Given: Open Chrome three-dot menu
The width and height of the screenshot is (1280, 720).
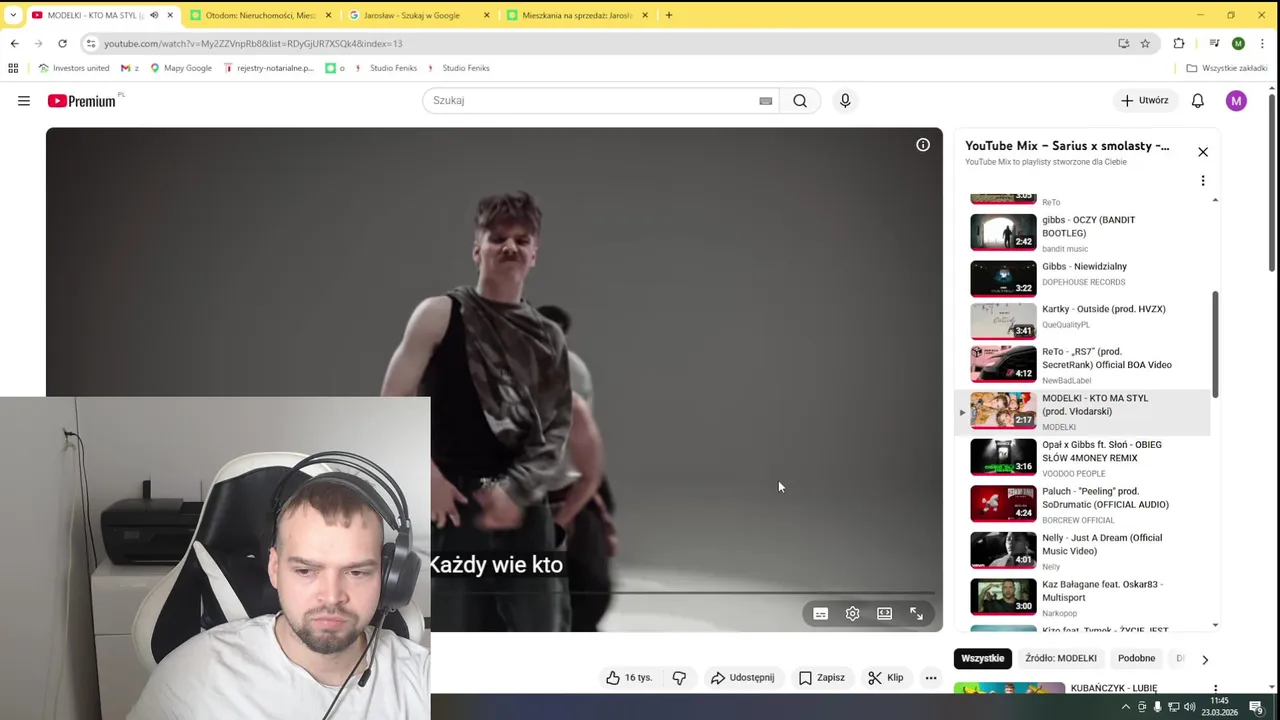Looking at the screenshot, I should pos(1263,44).
